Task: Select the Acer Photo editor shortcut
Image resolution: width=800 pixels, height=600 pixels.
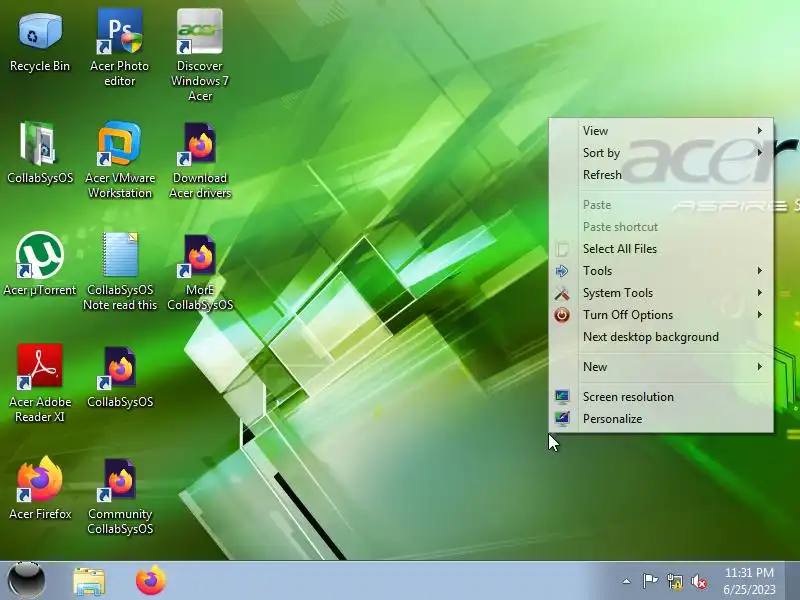Action: [x=119, y=47]
